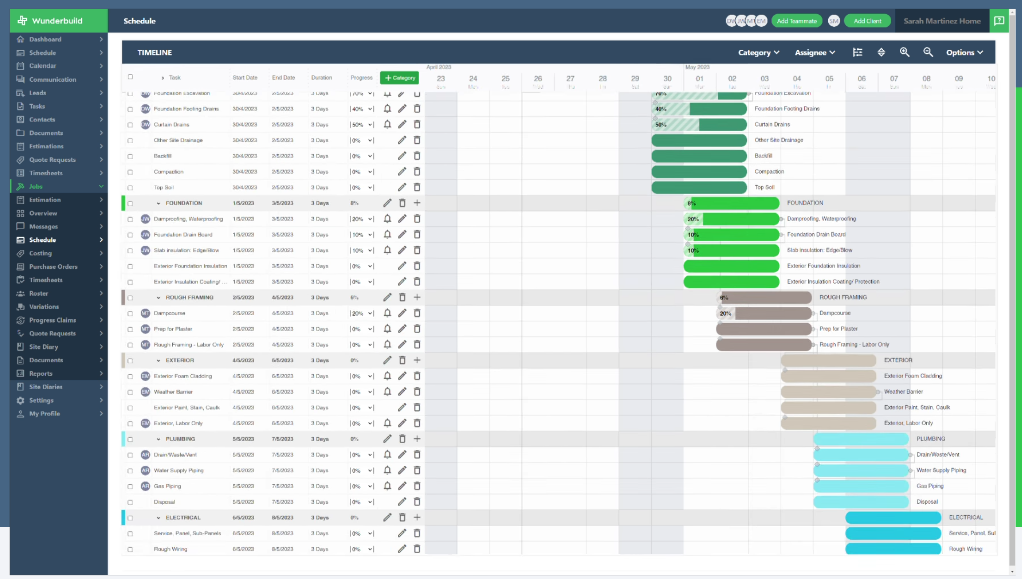
Task: Click plus icon on PLUMBING category row
Action: (x=417, y=439)
